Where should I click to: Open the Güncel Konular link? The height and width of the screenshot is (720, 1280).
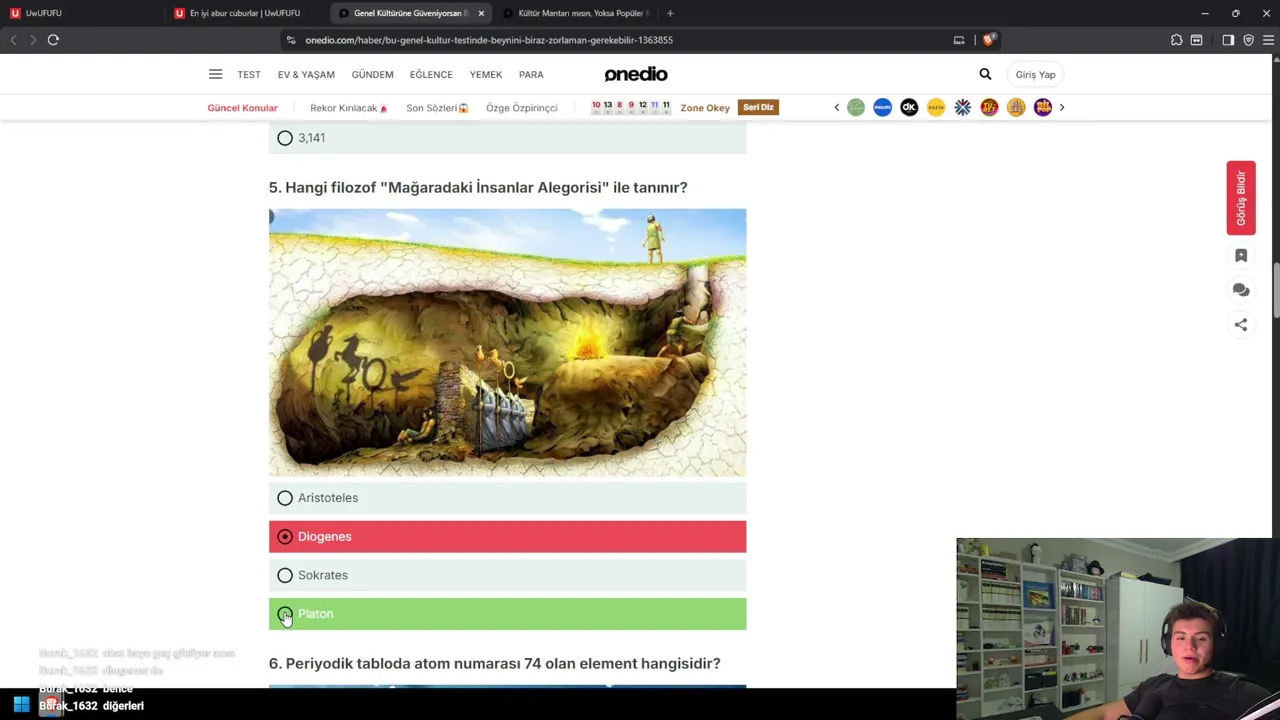click(242, 108)
